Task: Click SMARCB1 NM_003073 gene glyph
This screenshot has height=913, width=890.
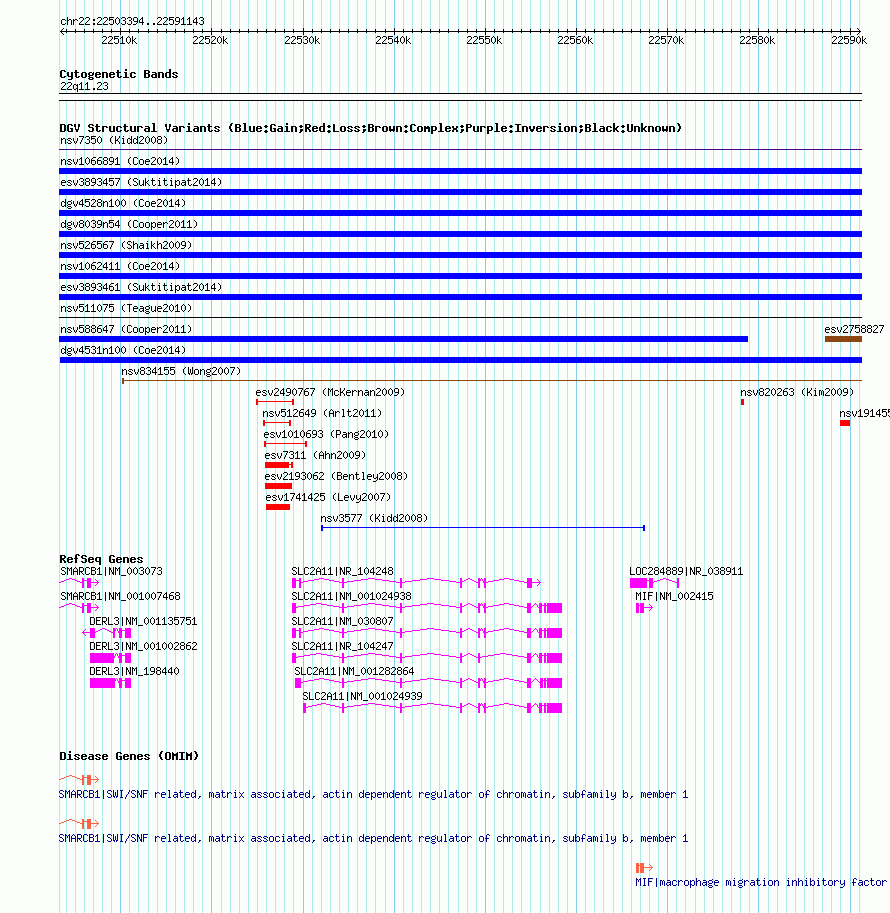Action: 79,582
